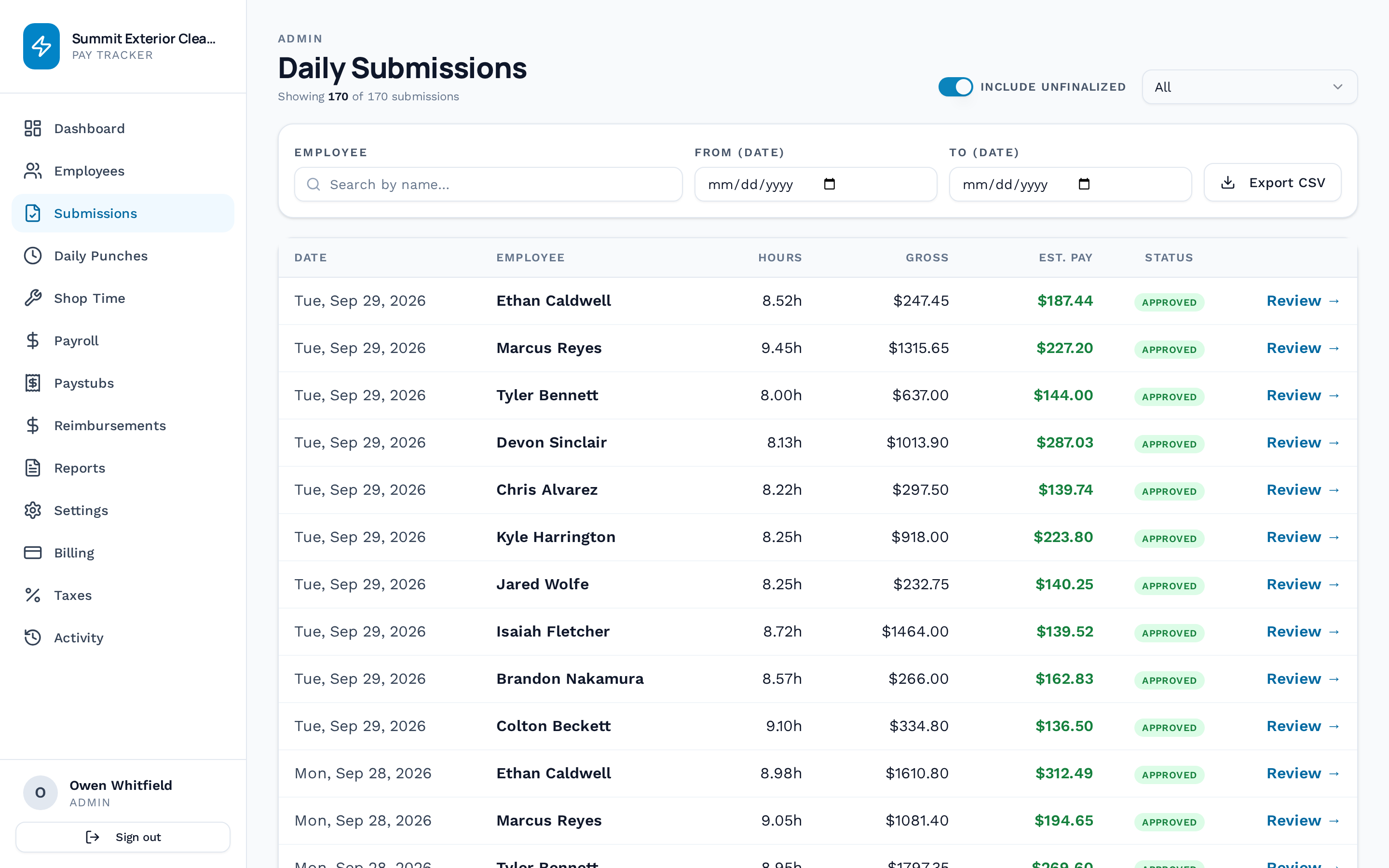This screenshot has height=868, width=1389.
Task: Click the Gross column header
Action: click(927, 258)
